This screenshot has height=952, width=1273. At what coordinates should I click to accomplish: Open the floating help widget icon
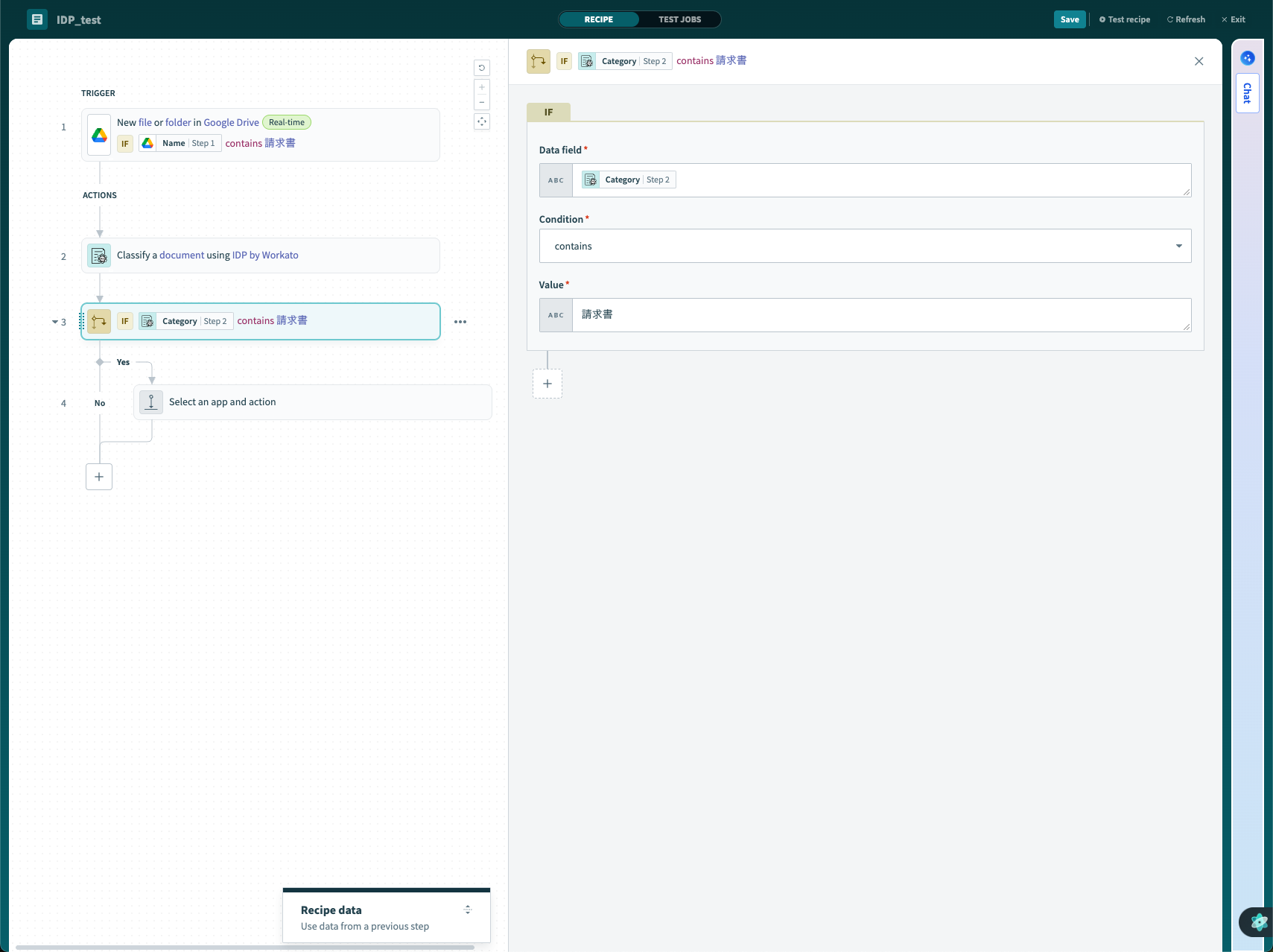[x=1258, y=921]
